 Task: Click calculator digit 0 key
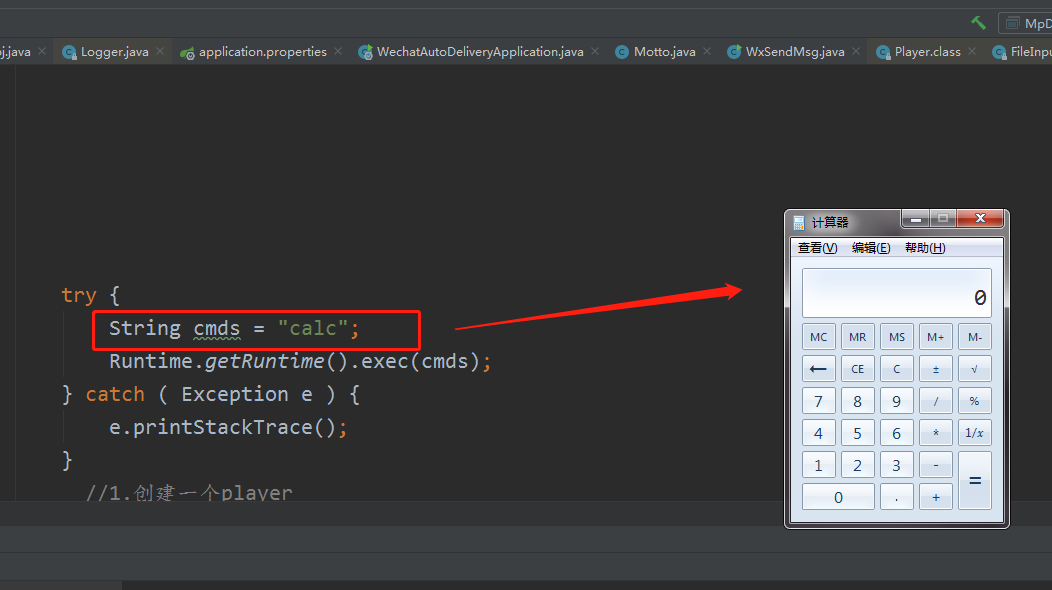[838, 497]
